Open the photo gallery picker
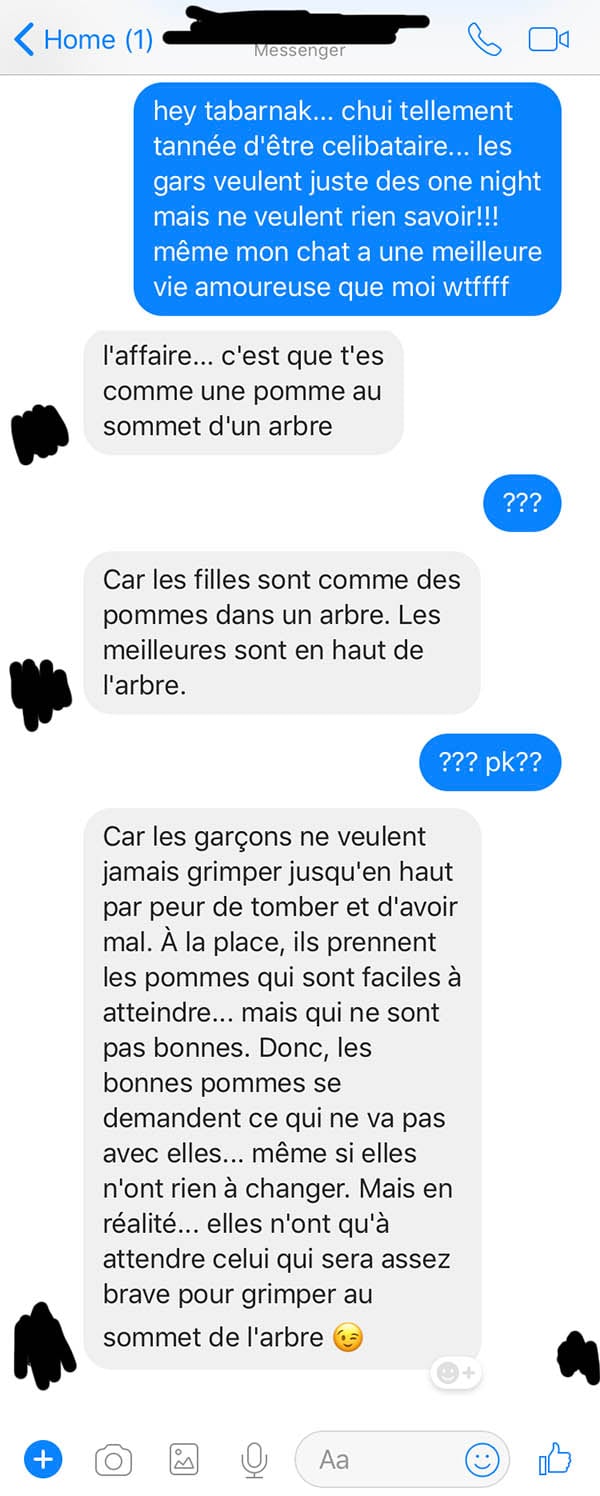 (x=184, y=1460)
